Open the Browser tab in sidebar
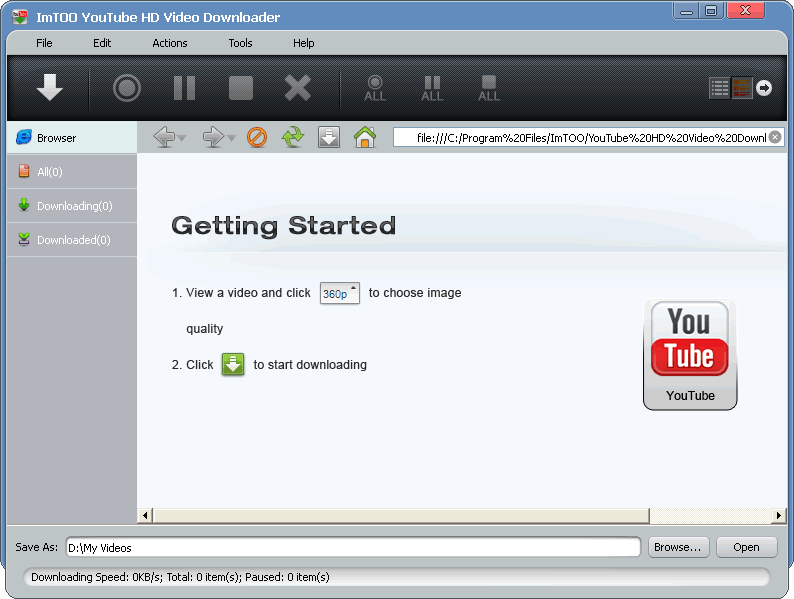 (x=72, y=138)
